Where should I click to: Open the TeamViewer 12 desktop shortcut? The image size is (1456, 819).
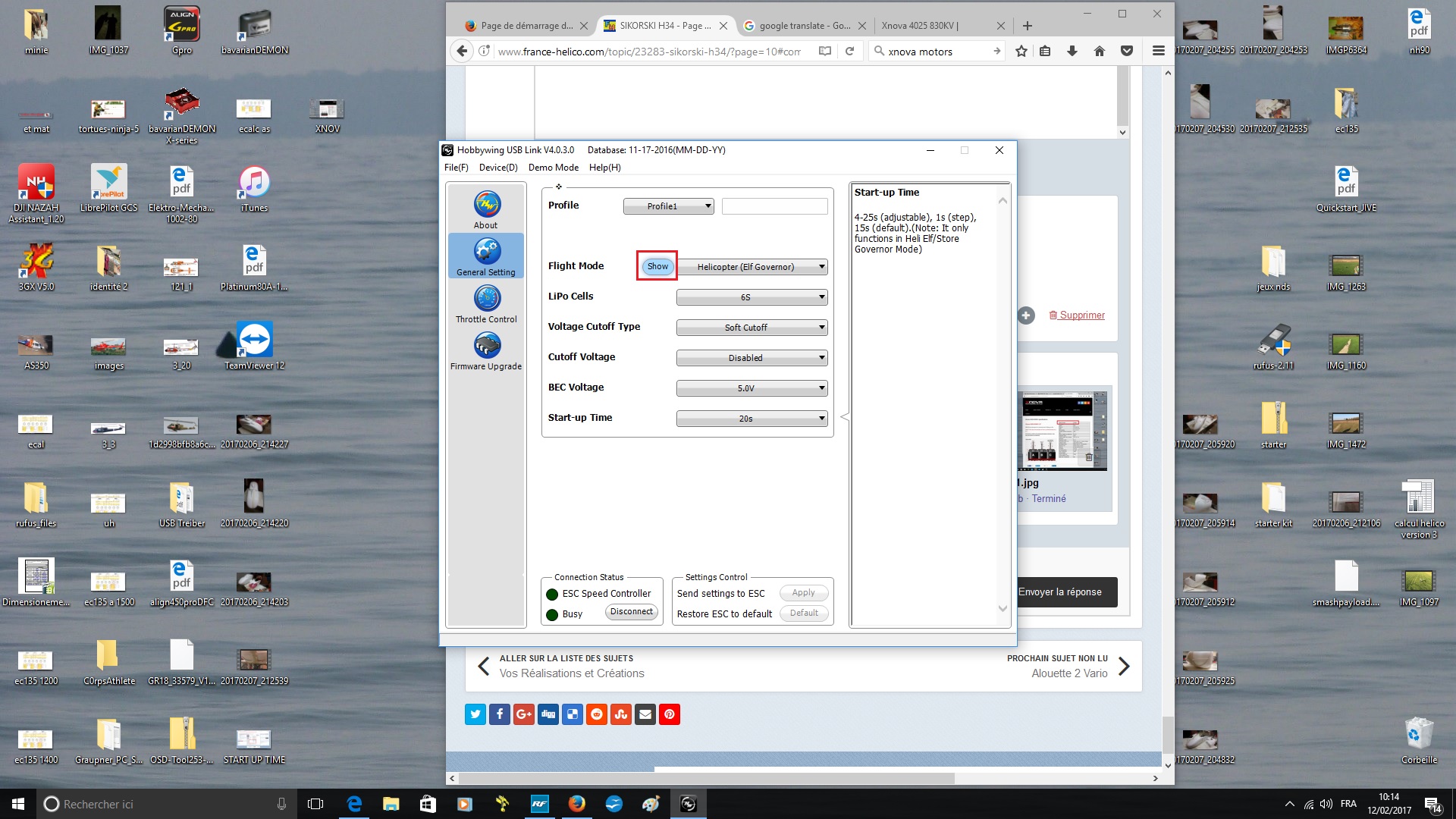254,345
